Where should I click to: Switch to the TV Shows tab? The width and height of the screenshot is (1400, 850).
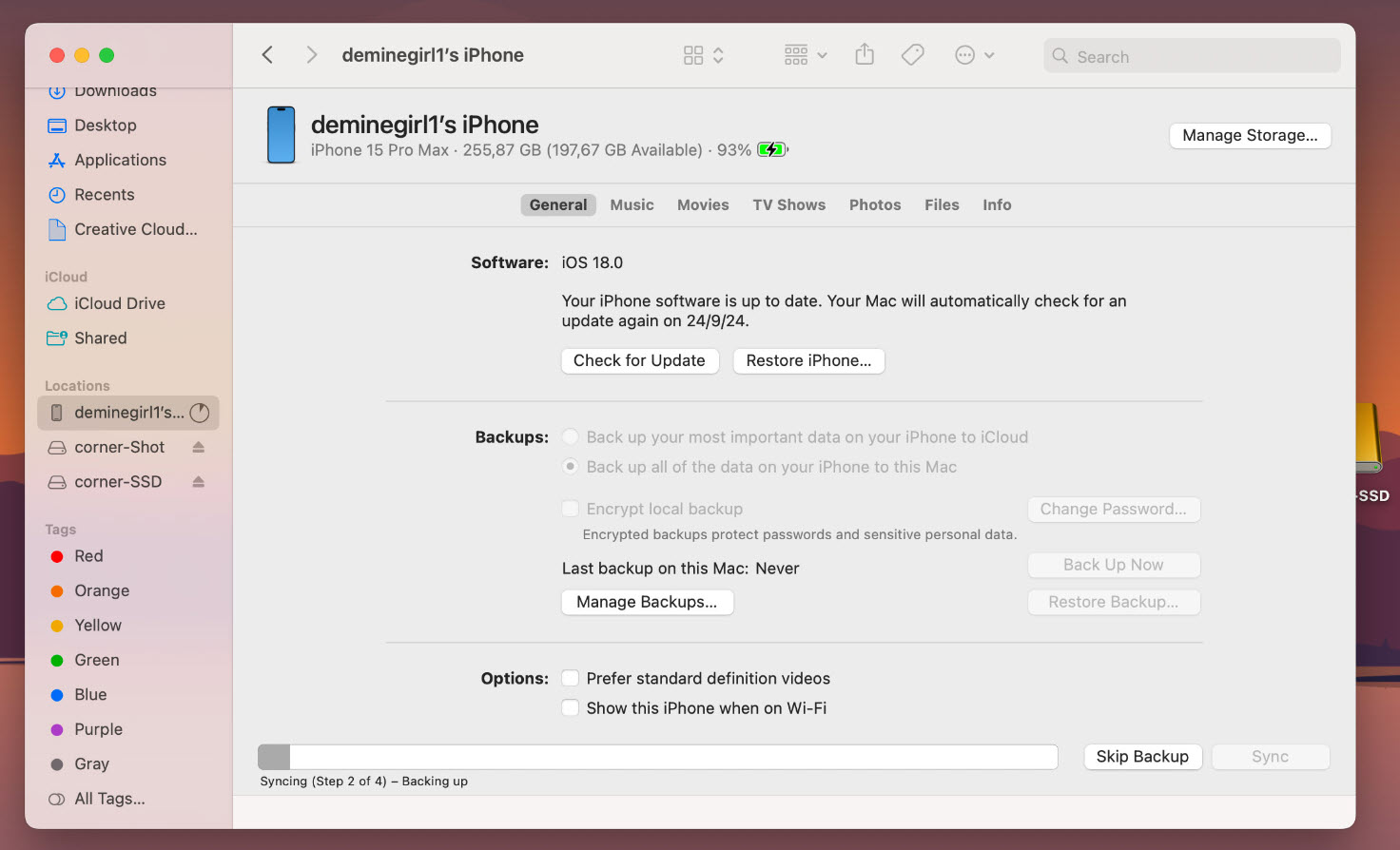(788, 204)
